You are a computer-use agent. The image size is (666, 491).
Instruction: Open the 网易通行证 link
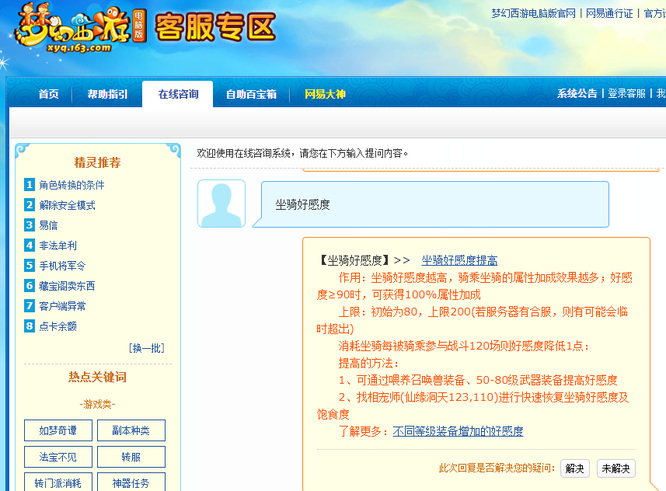tap(609, 14)
